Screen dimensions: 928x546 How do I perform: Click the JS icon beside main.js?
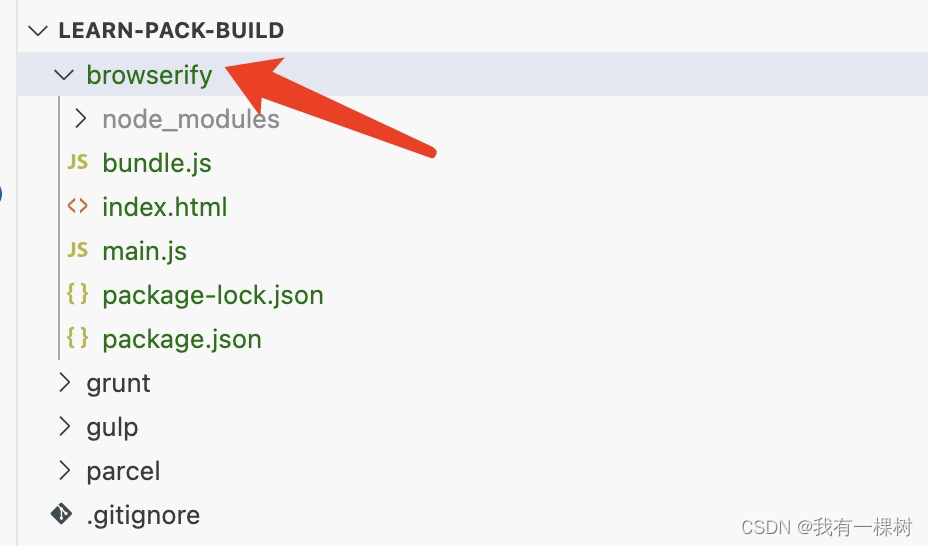(77, 250)
